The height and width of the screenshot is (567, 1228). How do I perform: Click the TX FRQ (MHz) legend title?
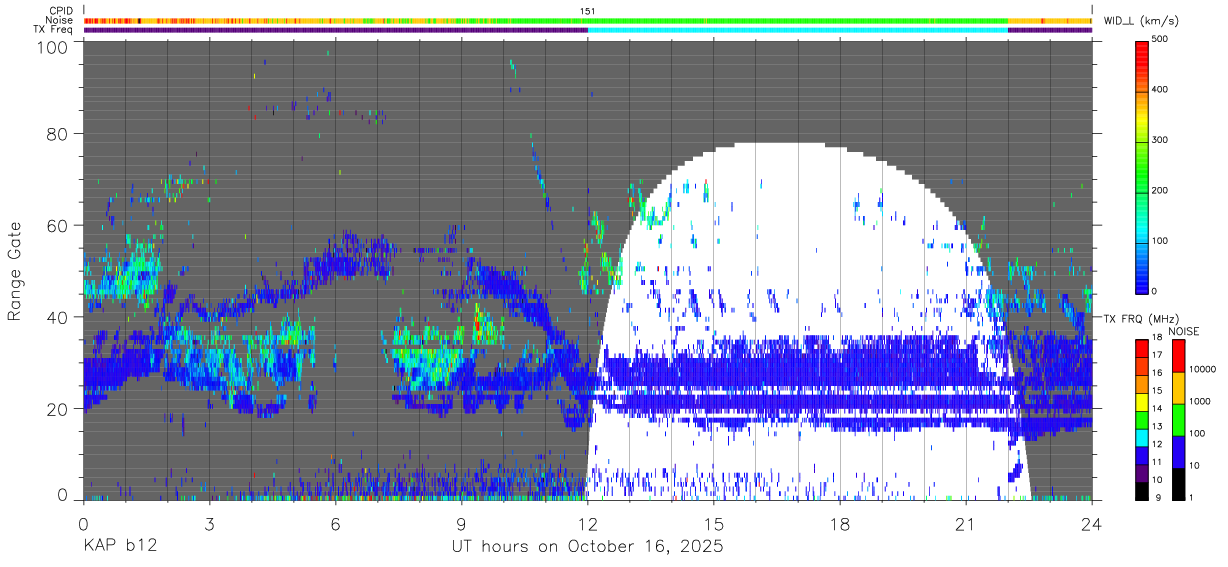(1139, 319)
